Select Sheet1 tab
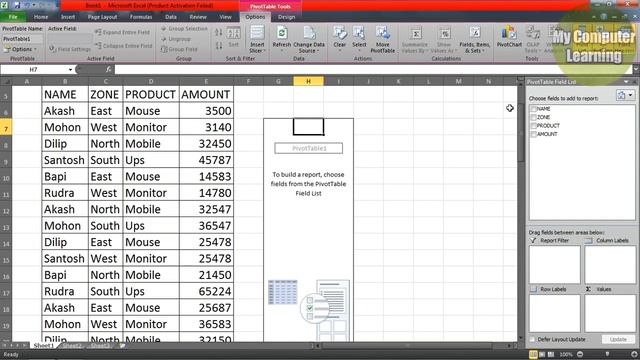Screen dimensions: 640x360 pos(43,346)
